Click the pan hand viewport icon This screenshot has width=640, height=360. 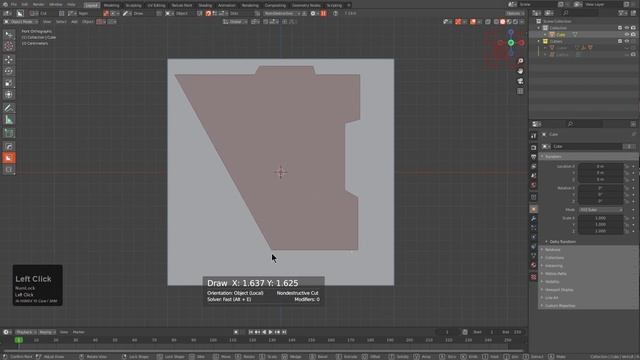[x=520, y=71]
